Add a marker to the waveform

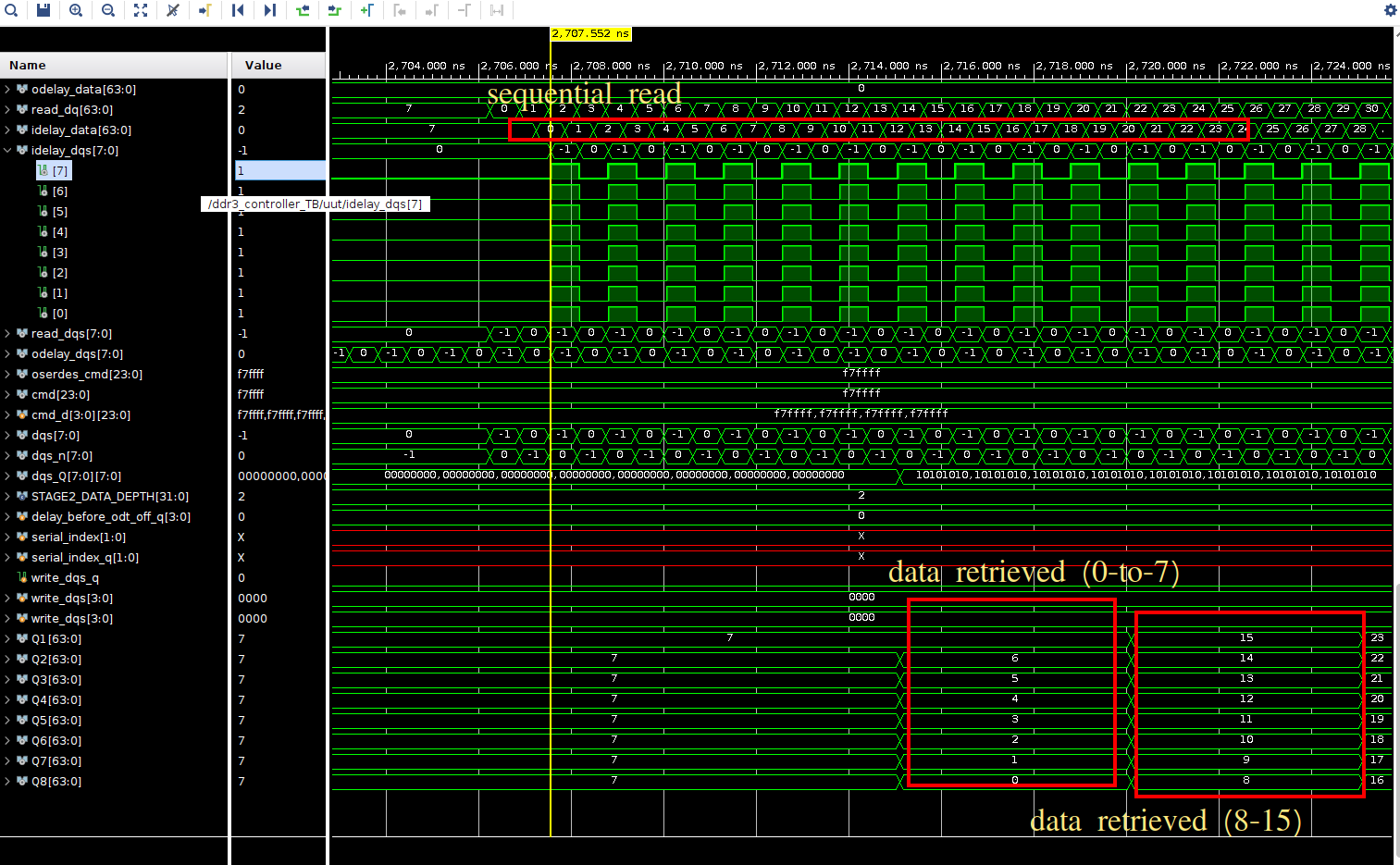click(367, 10)
